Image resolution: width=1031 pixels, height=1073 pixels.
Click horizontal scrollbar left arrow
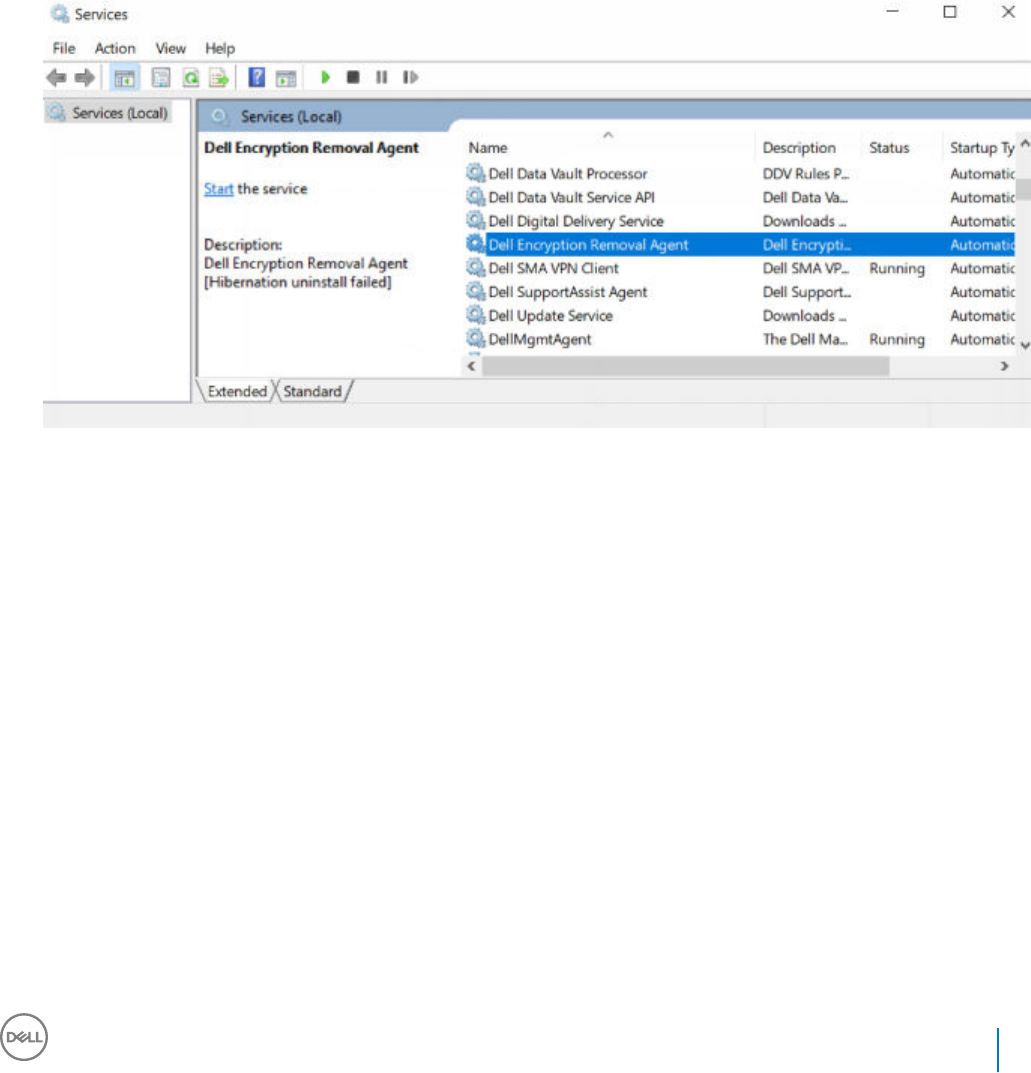click(x=471, y=366)
